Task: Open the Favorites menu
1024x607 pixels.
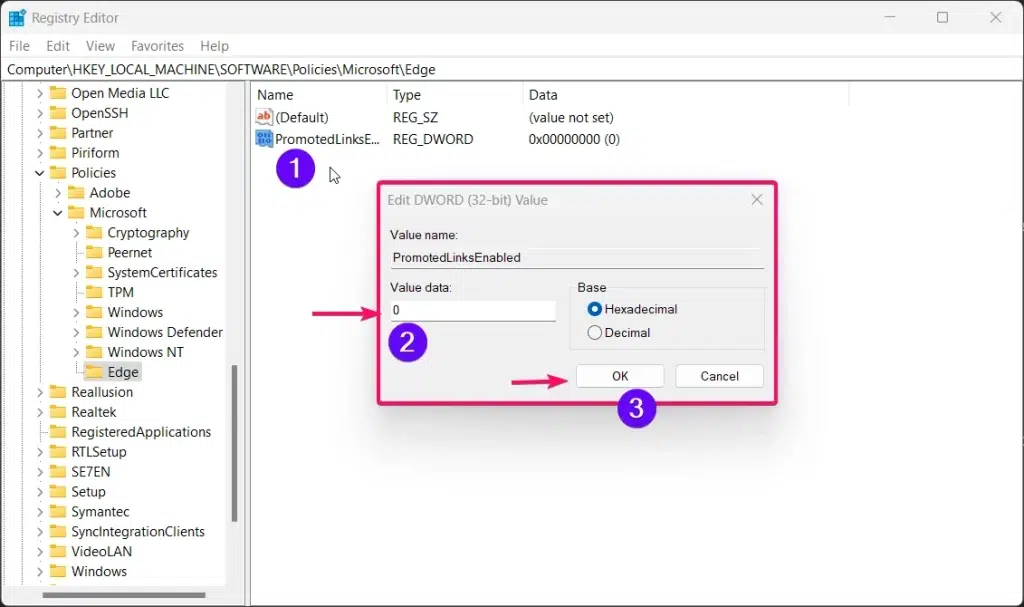Action: 157,46
